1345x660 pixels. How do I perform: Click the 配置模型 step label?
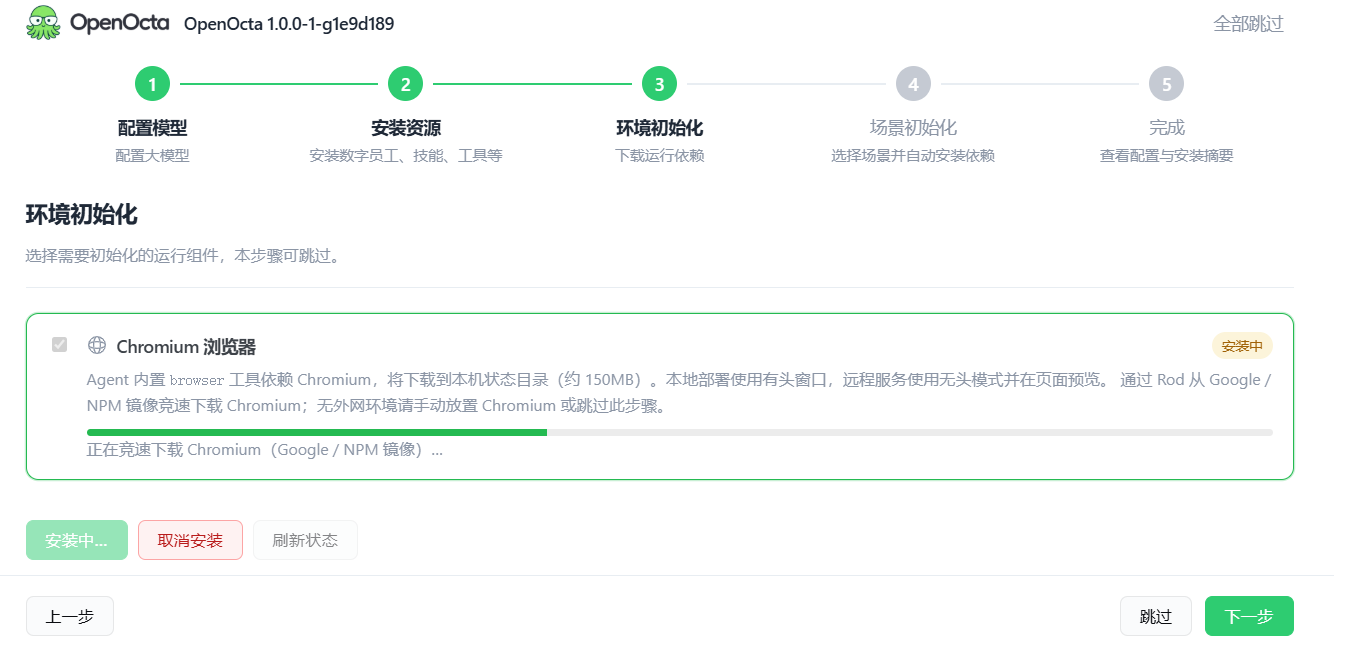tap(152, 128)
